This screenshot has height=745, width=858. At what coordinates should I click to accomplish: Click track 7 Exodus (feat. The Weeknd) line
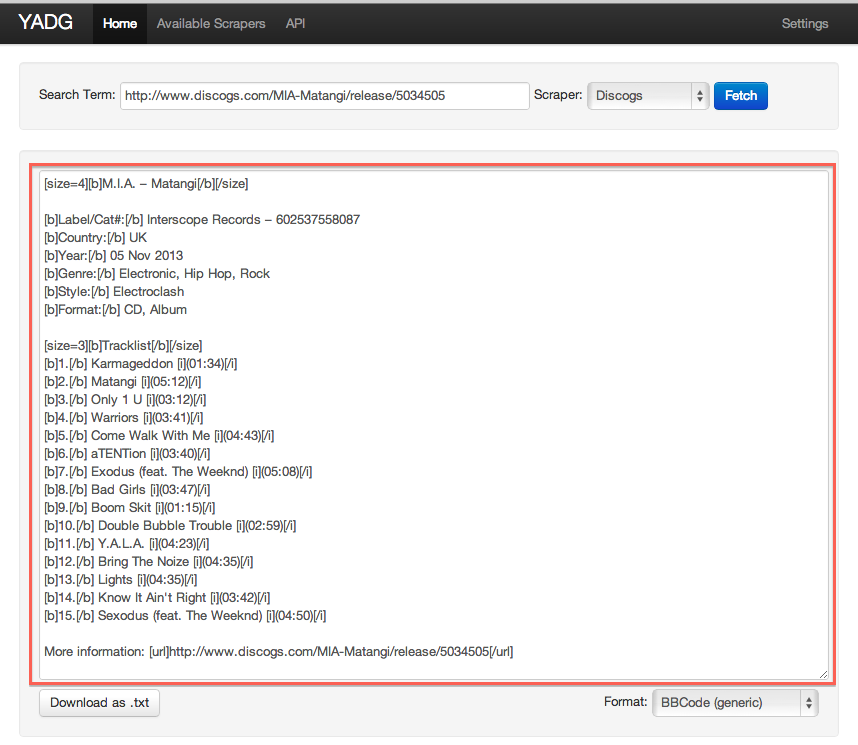pyautogui.click(x=178, y=472)
